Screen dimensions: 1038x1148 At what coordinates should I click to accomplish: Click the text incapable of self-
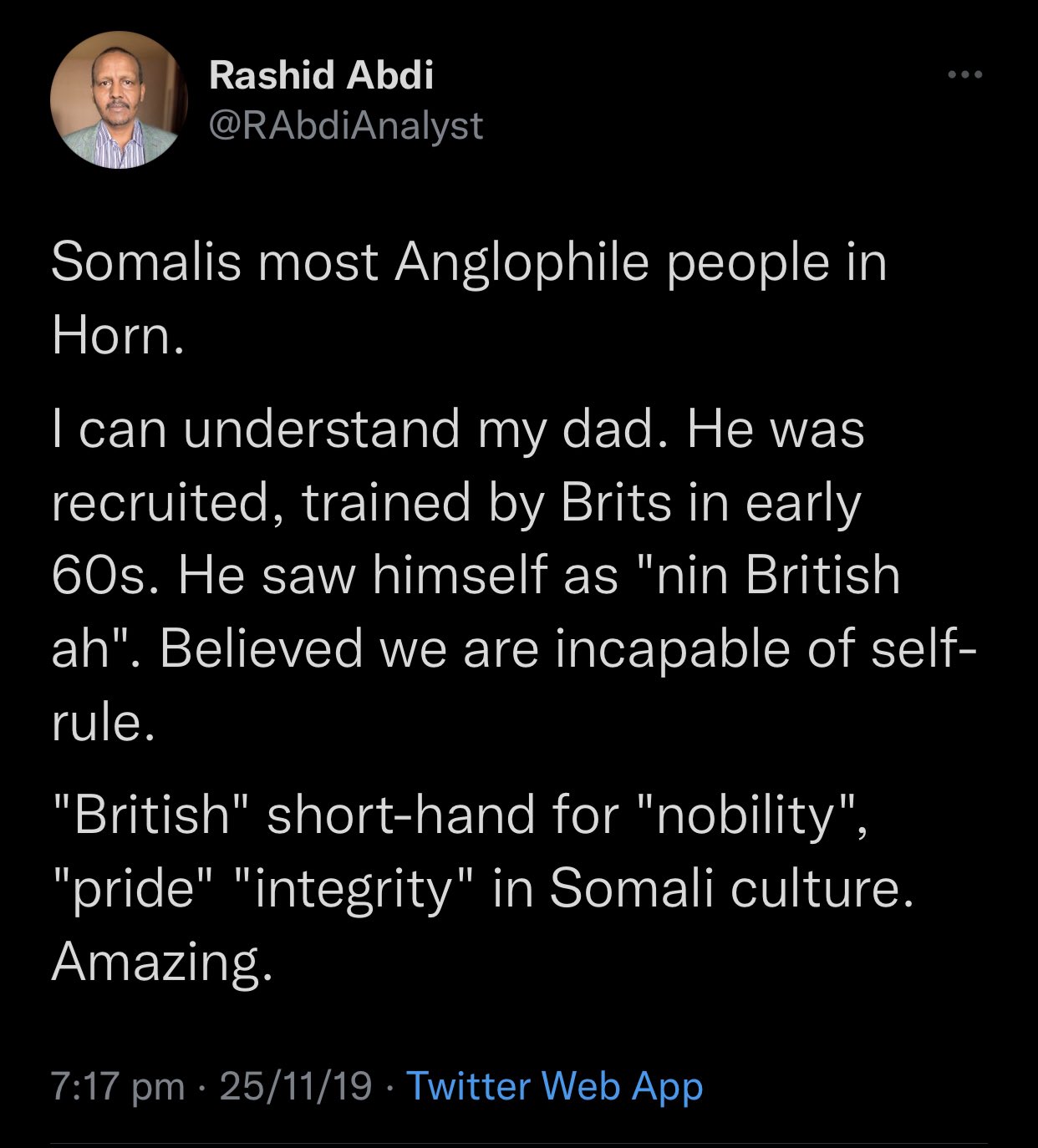click(765, 649)
